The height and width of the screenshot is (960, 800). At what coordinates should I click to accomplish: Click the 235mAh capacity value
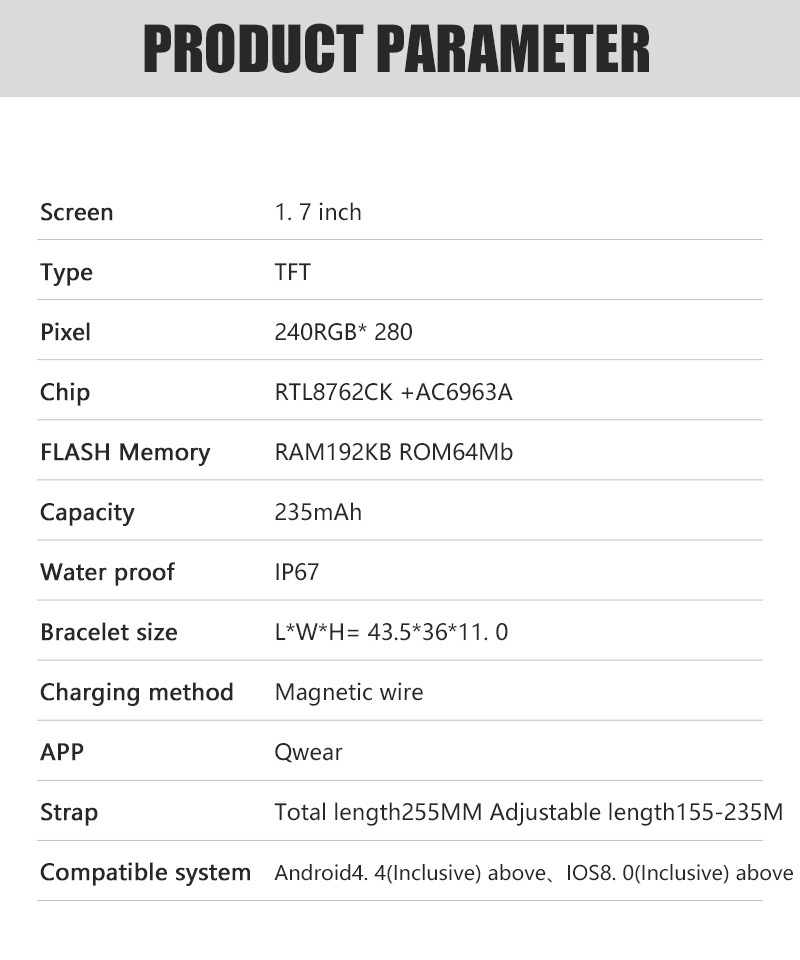(x=318, y=512)
